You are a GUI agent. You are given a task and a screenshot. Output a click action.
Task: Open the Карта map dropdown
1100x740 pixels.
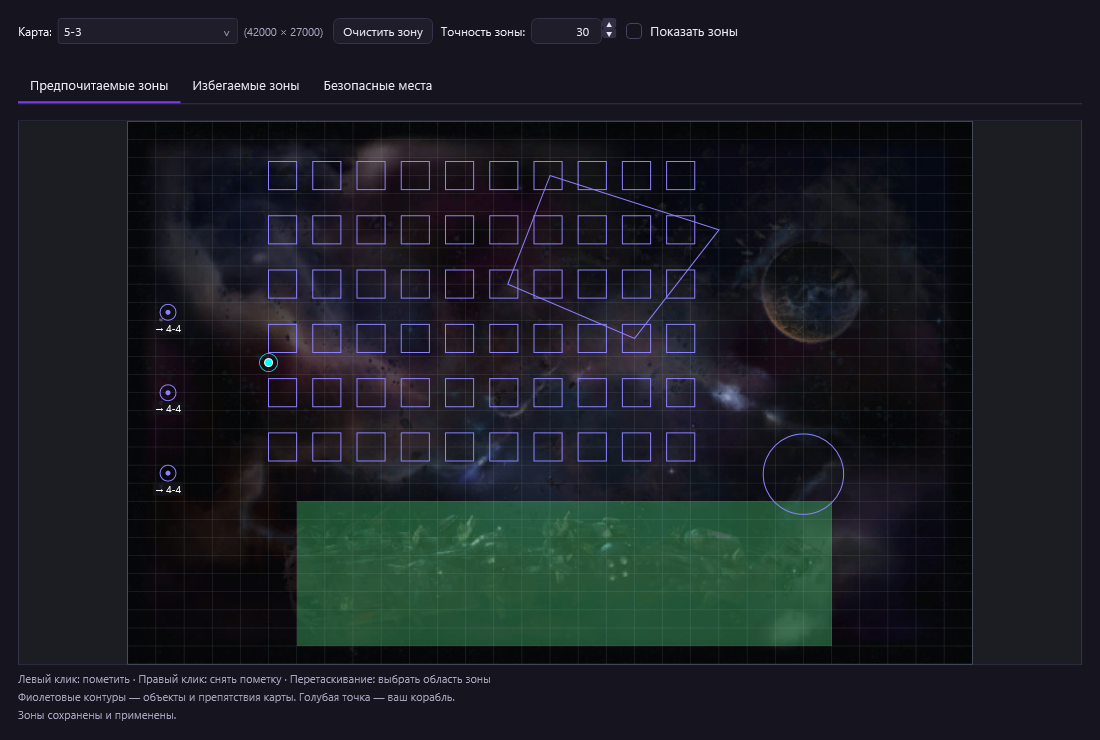coord(147,32)
